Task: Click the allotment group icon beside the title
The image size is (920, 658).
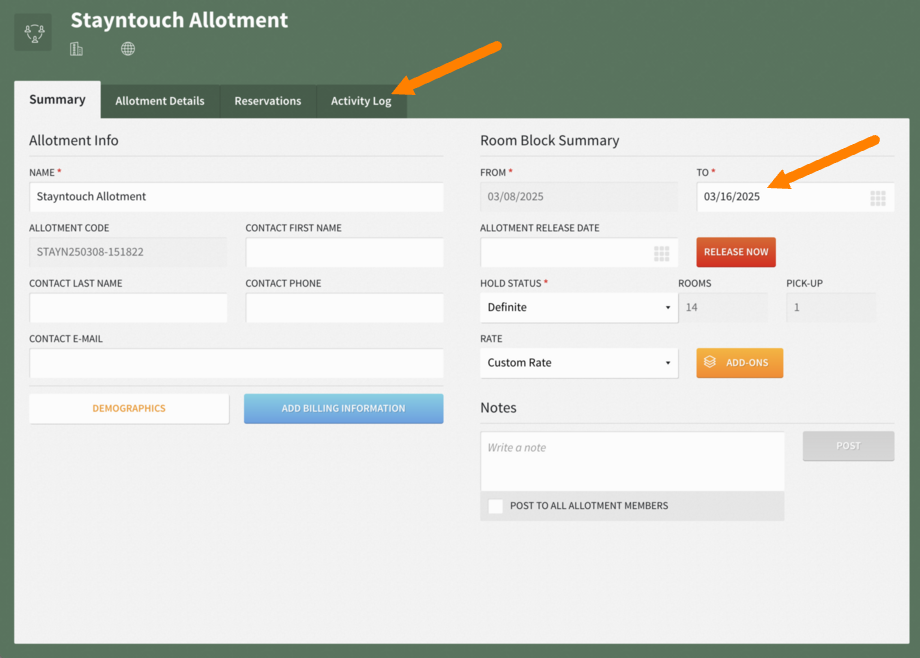Action: 33,32
